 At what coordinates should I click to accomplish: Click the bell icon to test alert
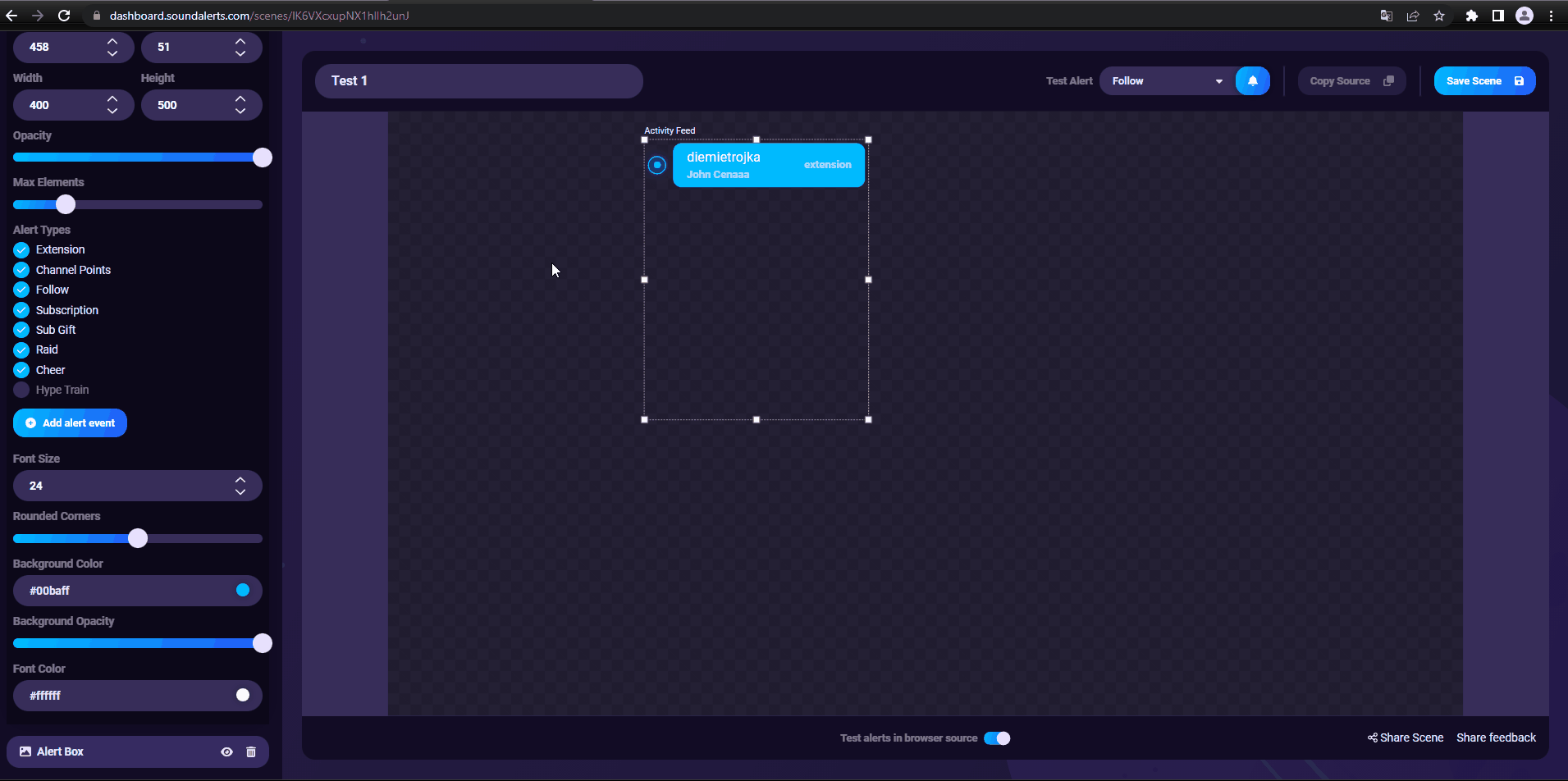(1252, 81)
